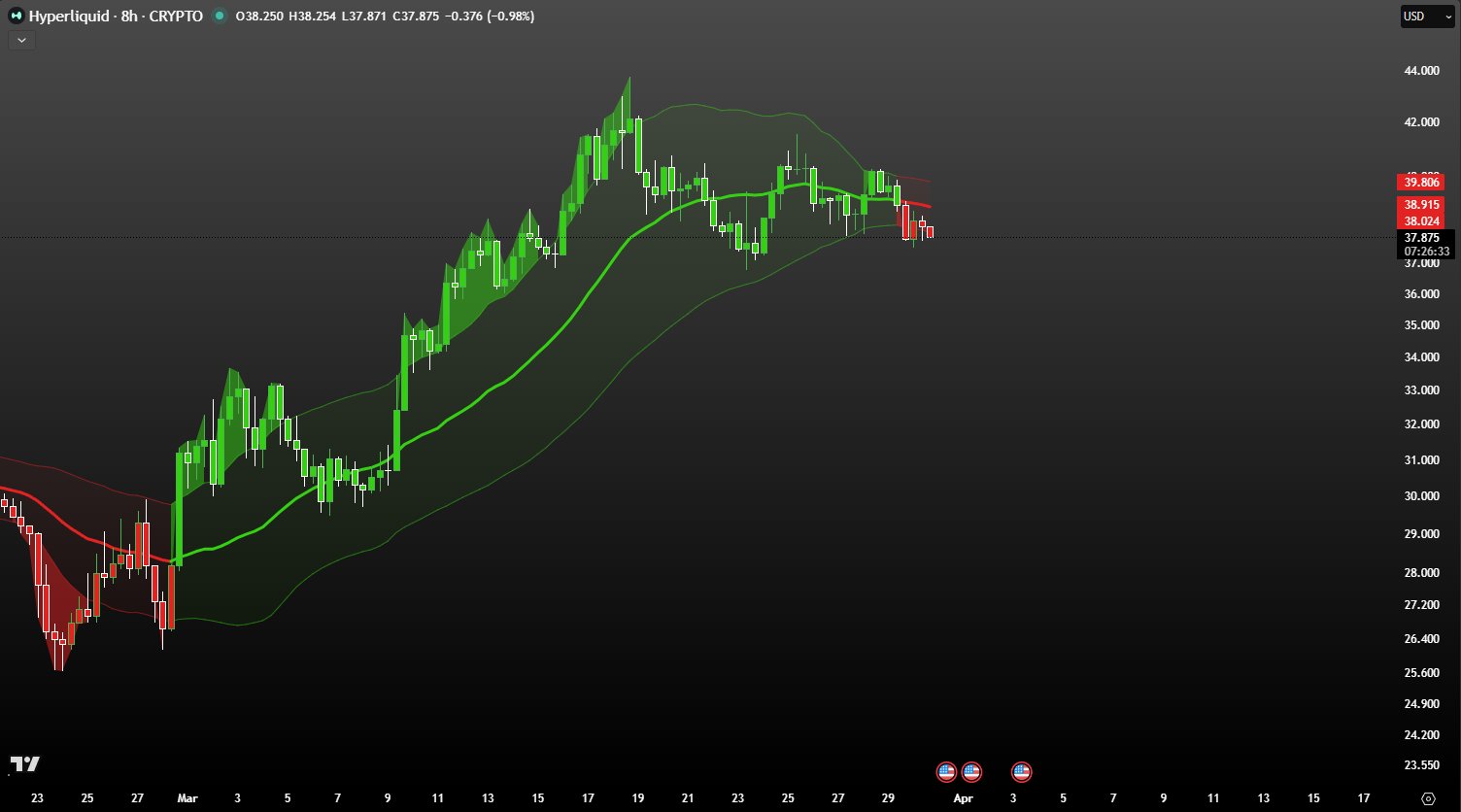Click the 44.000 price axis label
1461x812 pixels.
click(1421, 71)
